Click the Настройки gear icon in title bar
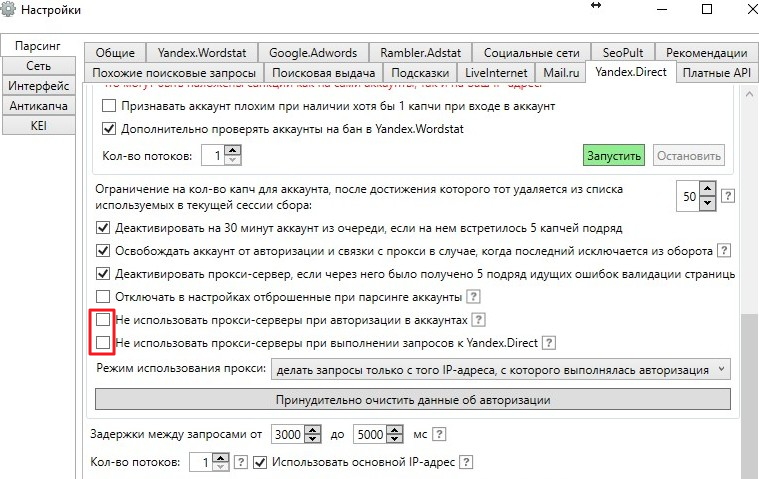The height and width of the screenshot is (479, 759). click(x=8, y=10)
